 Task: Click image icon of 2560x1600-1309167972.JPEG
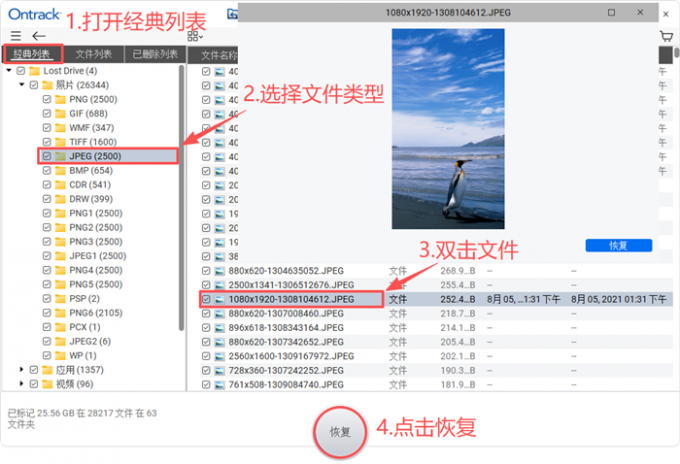[220, 356]
